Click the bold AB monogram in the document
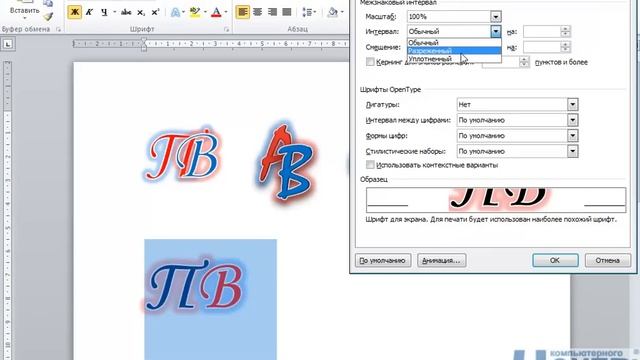 point(287,163)
